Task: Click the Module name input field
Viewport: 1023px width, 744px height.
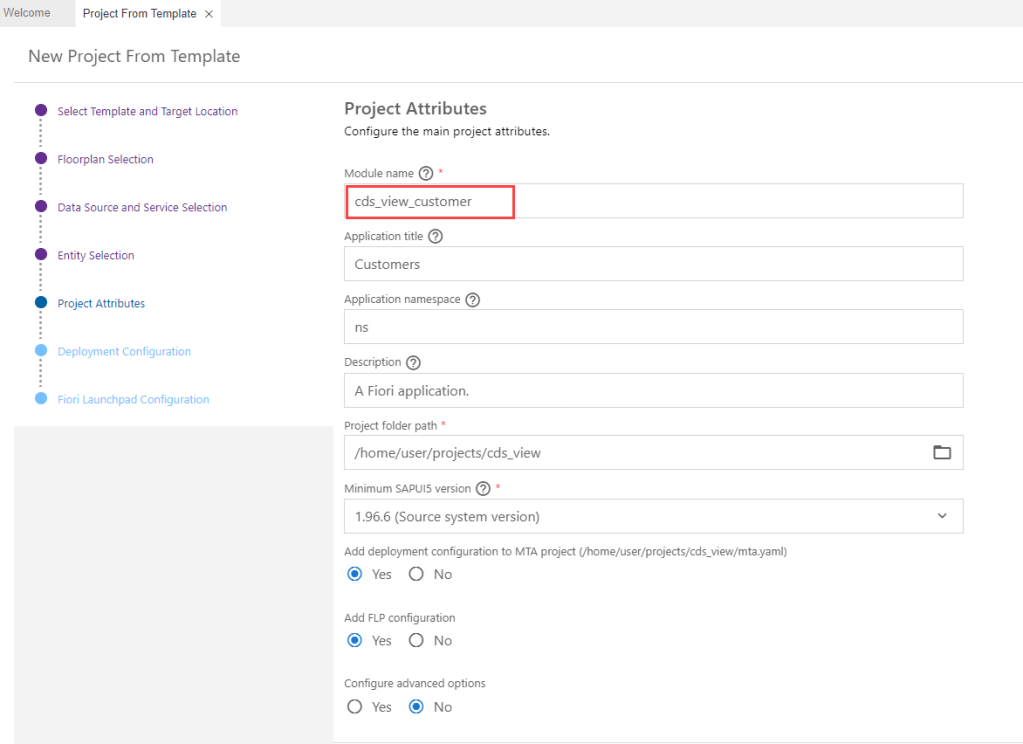Action: 653,201
